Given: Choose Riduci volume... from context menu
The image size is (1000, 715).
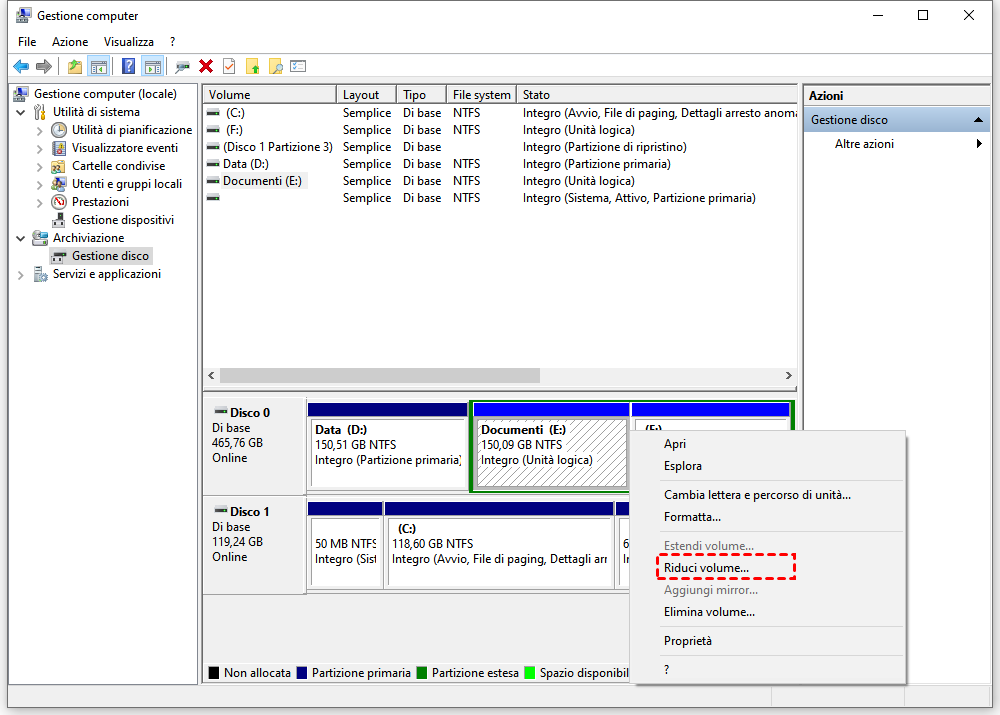Looking at the screenshot, I should [x=706, y=568].
